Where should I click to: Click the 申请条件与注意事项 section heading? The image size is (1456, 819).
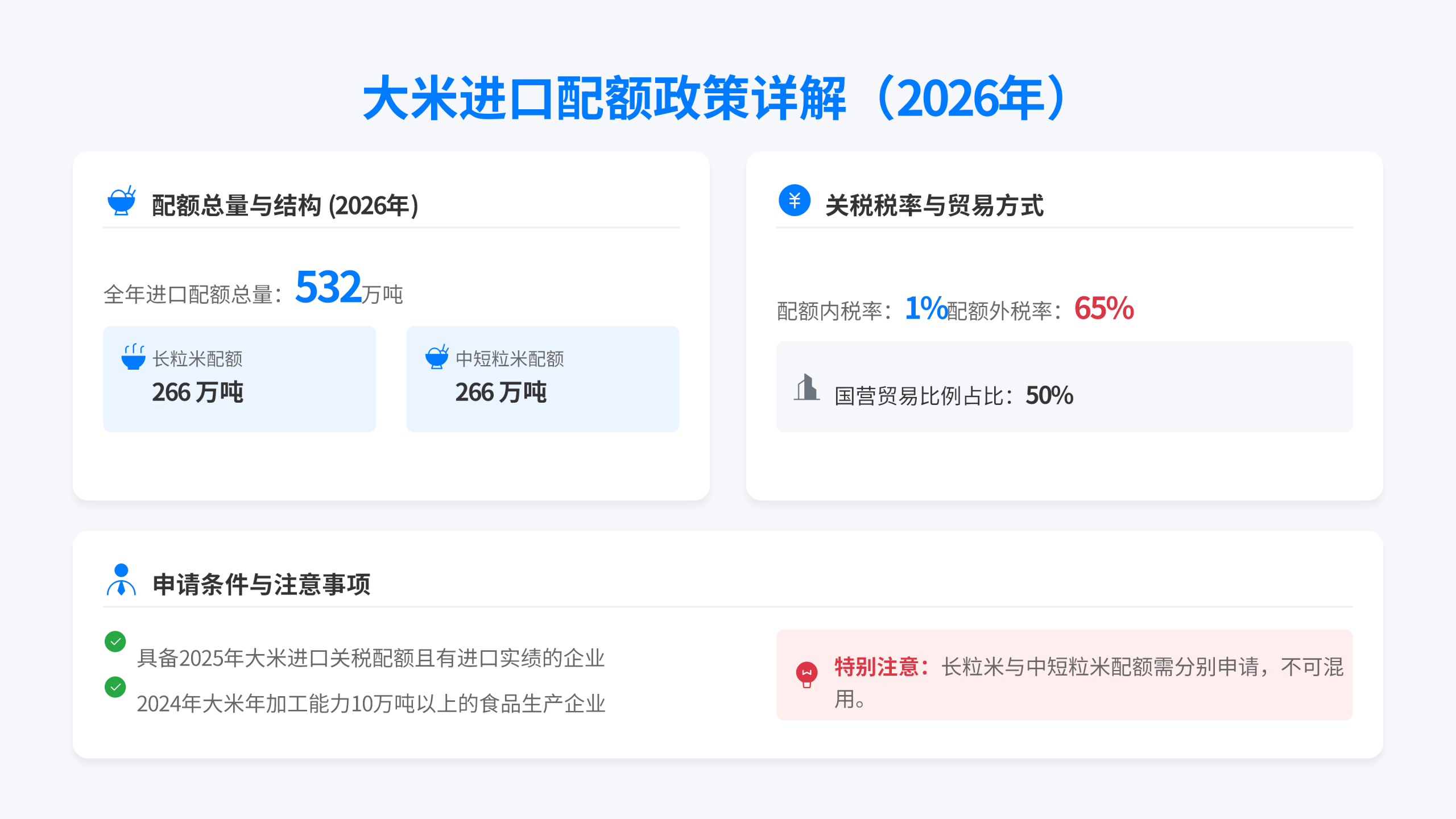[262, 585]
